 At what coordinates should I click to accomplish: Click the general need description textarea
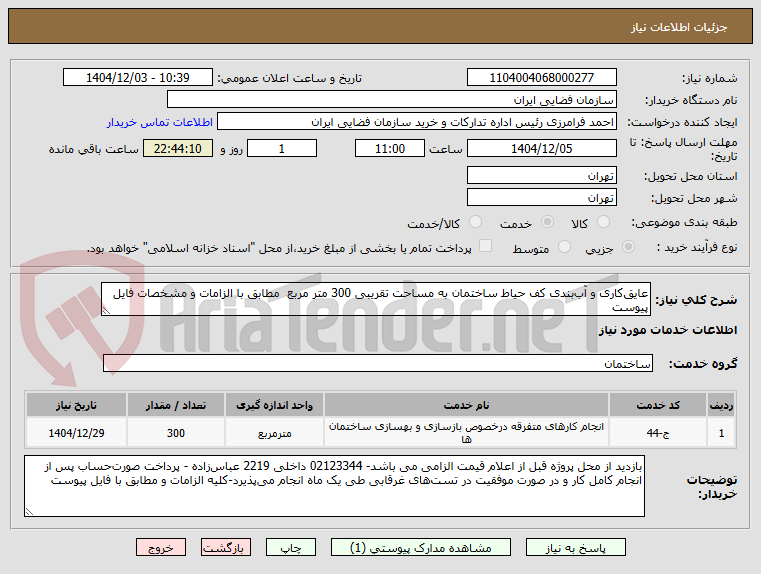pos(376,300)
